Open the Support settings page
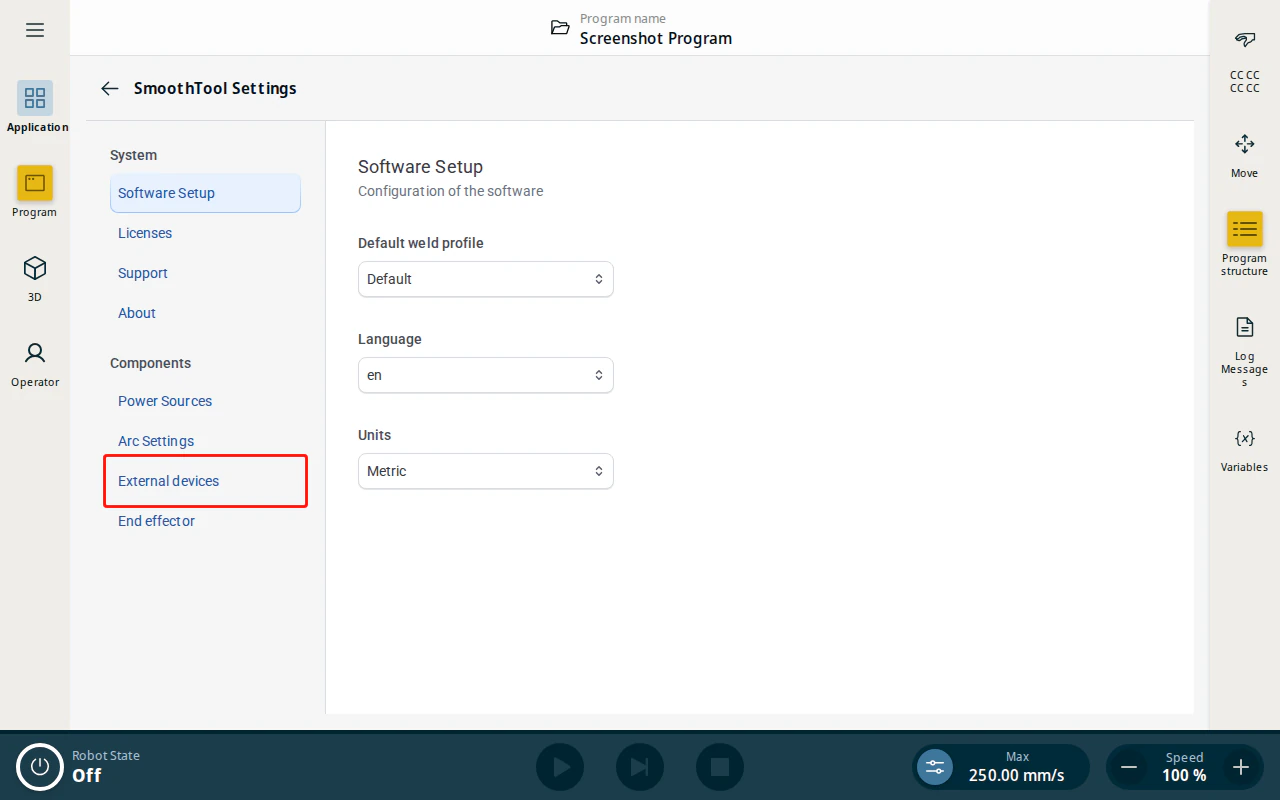 pyautogui.click(x=205, y=273)
